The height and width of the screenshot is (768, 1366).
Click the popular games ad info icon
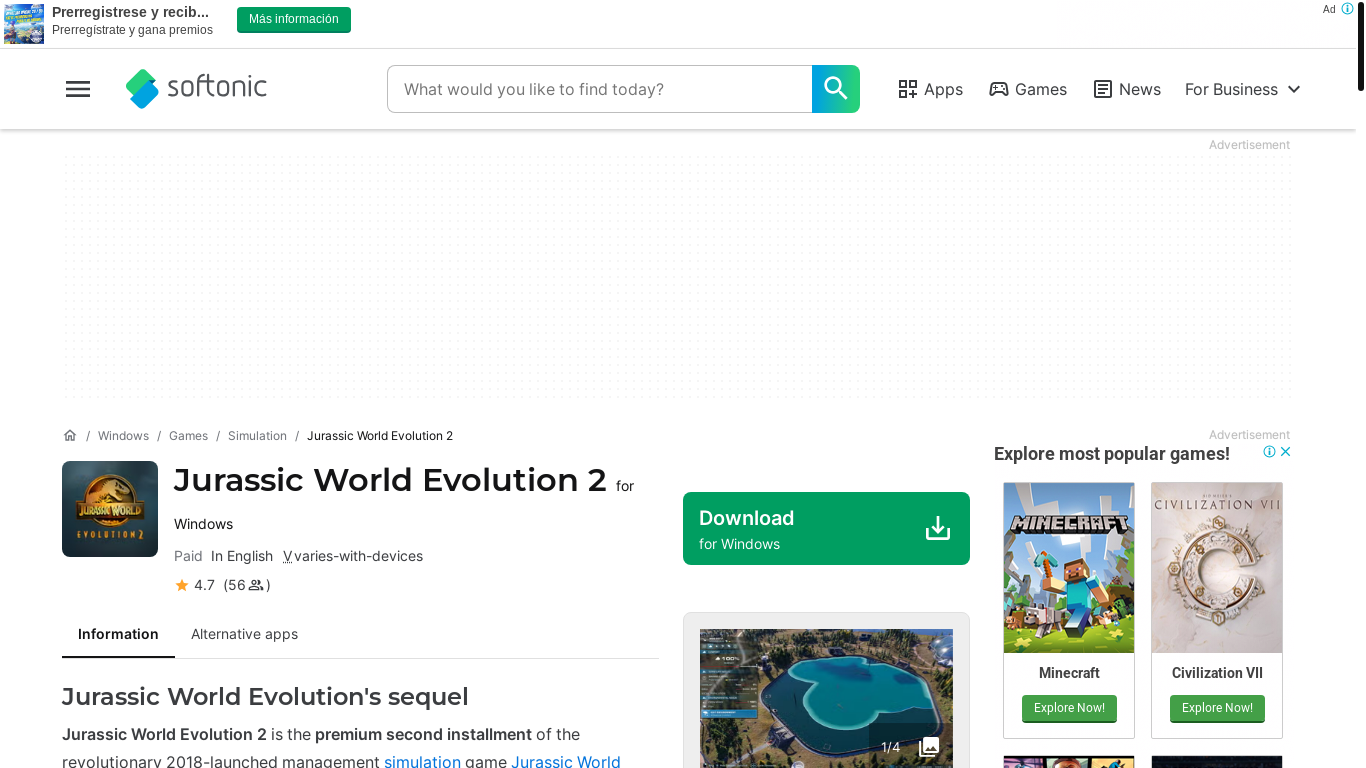1269,452
